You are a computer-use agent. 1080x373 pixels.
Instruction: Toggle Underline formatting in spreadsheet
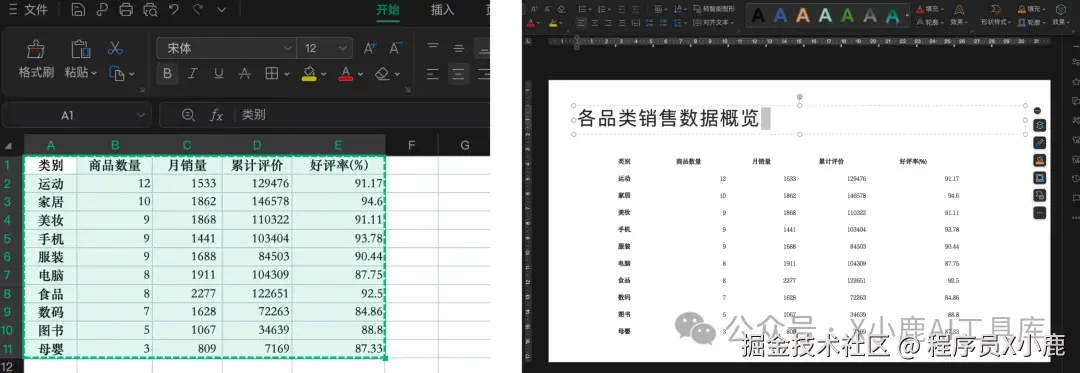tap(218, 74)
